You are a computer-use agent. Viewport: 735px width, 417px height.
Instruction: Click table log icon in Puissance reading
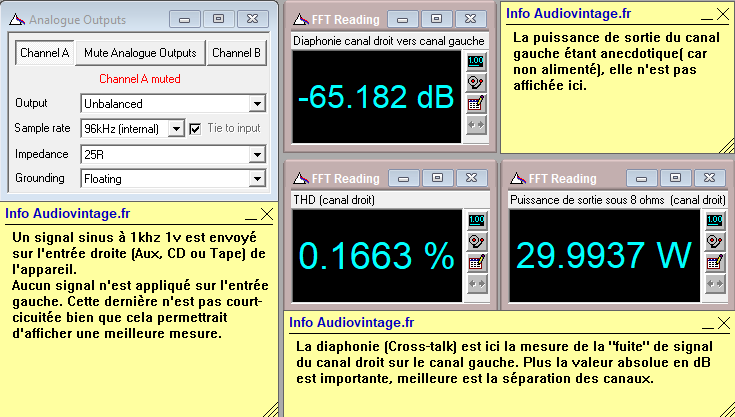715,262
